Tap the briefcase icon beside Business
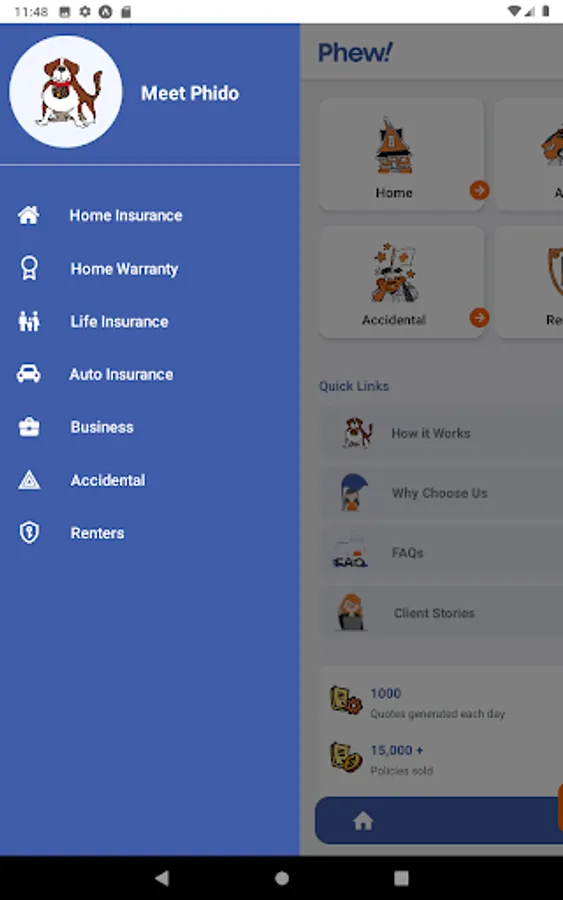This screenshot has width=563, height=900. pos(29,426)
